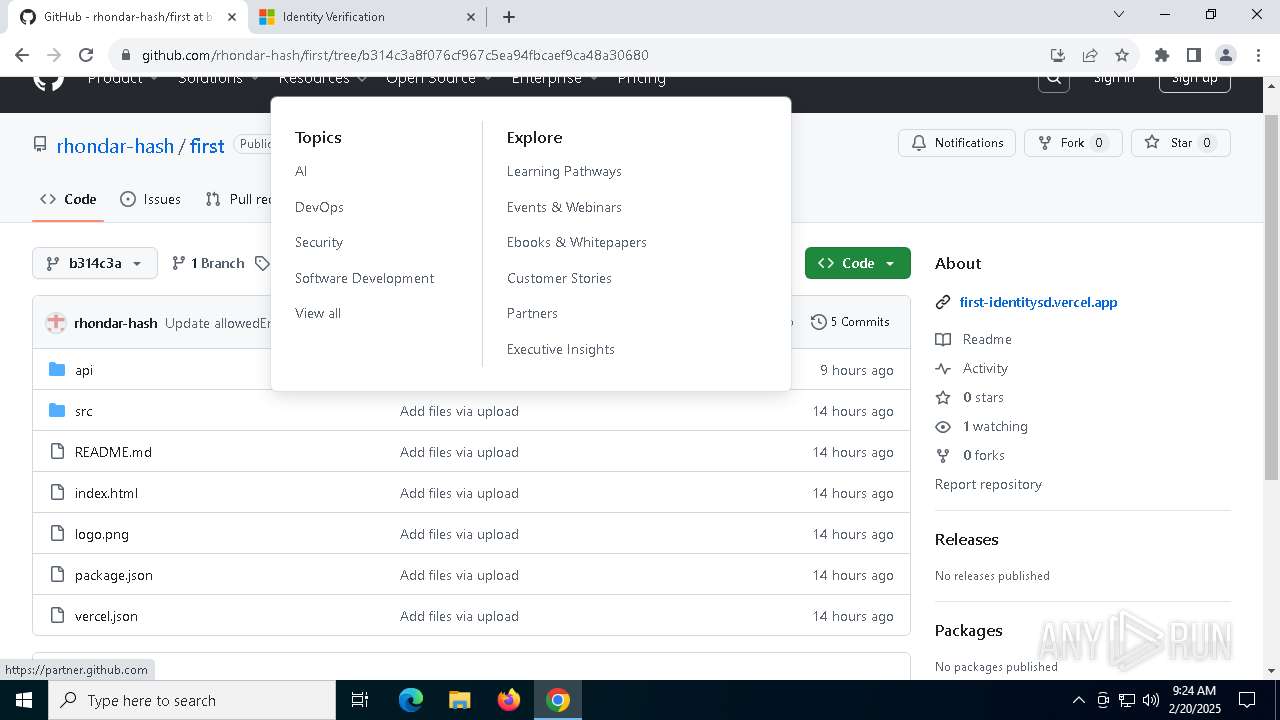Click the install app icon in address bar
This screenshot has height=720, width=1280.
(1057, 55)
